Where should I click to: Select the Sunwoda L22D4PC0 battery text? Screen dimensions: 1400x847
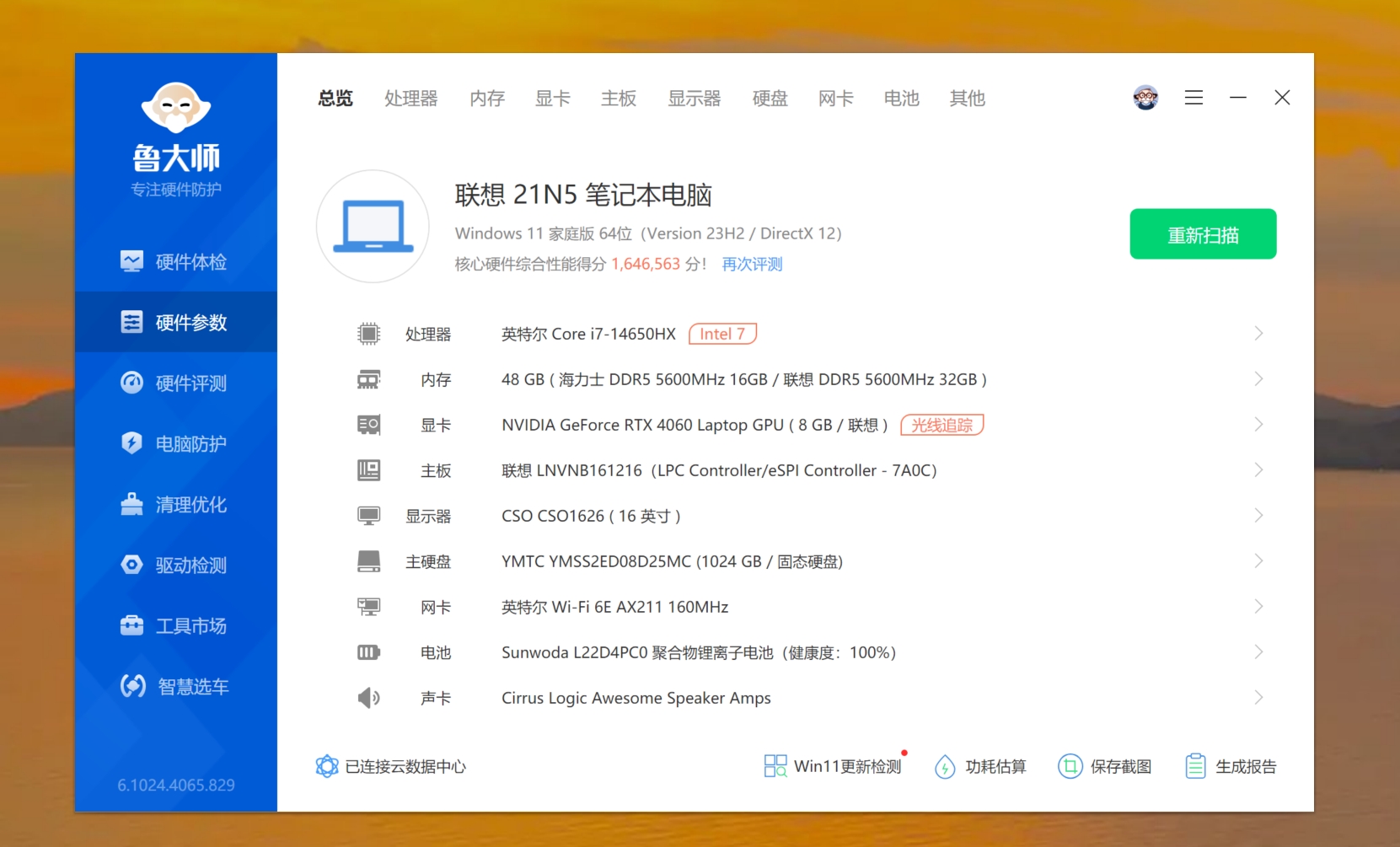coord(699,652)
